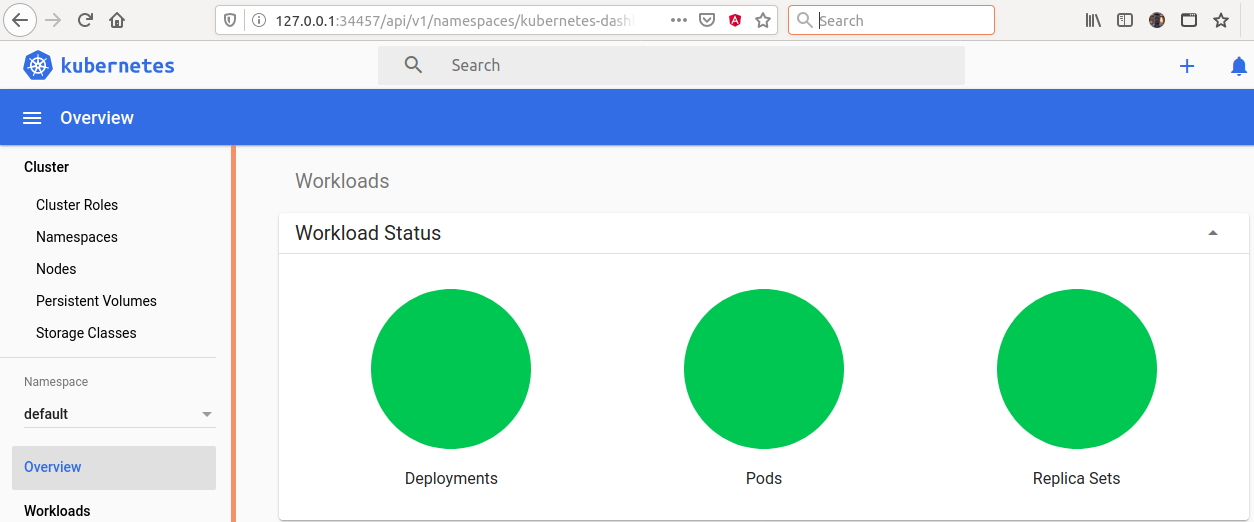
Task: Select Overview in the sidebar
Action: click(x=114, y=467)
